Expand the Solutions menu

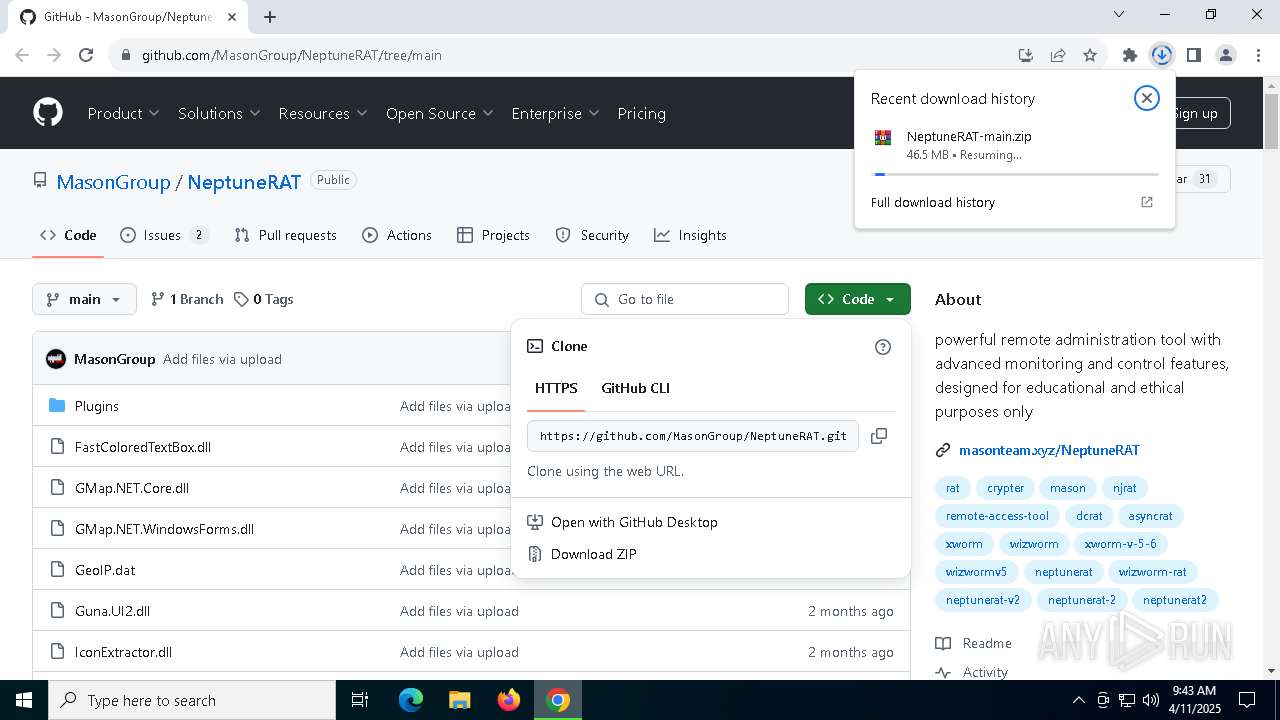(219, 113)
